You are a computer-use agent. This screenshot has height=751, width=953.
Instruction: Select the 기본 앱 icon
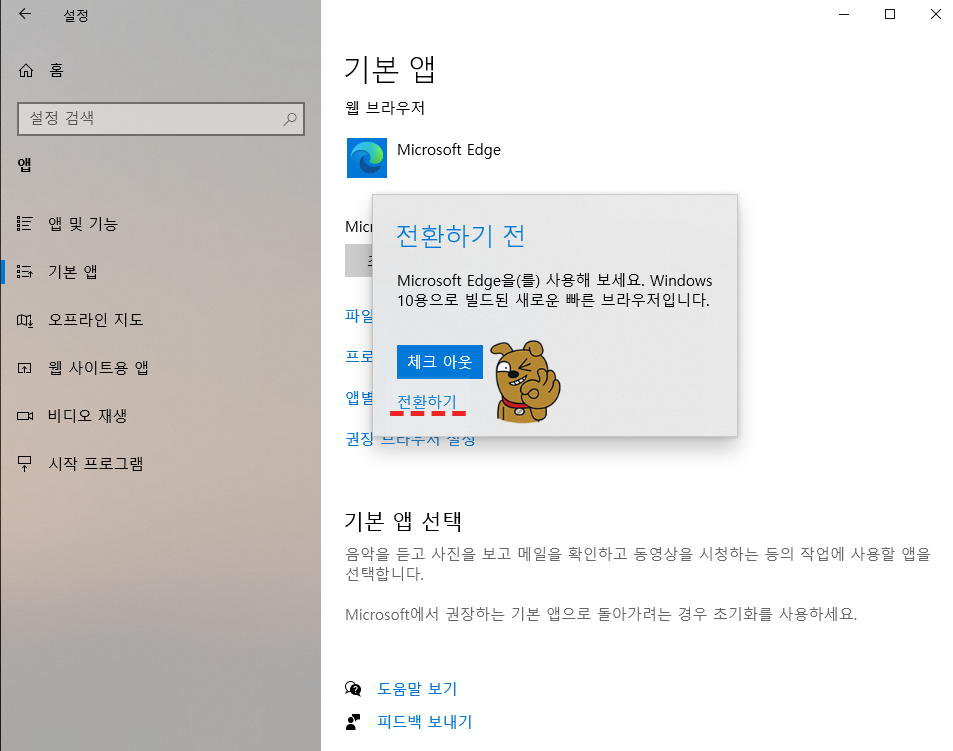point(25,272)
